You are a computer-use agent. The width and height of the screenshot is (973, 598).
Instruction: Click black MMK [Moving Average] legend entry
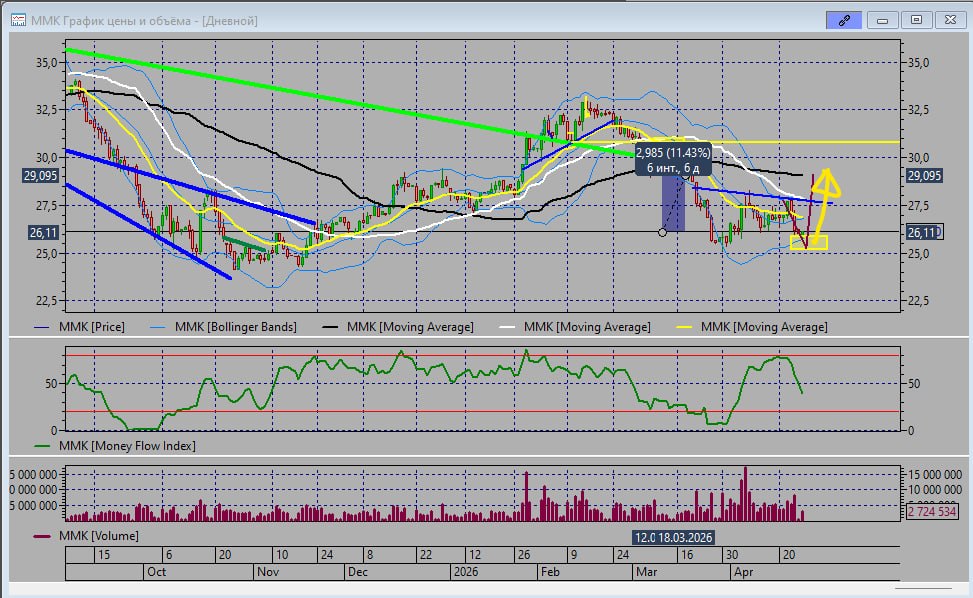(398, 327)
